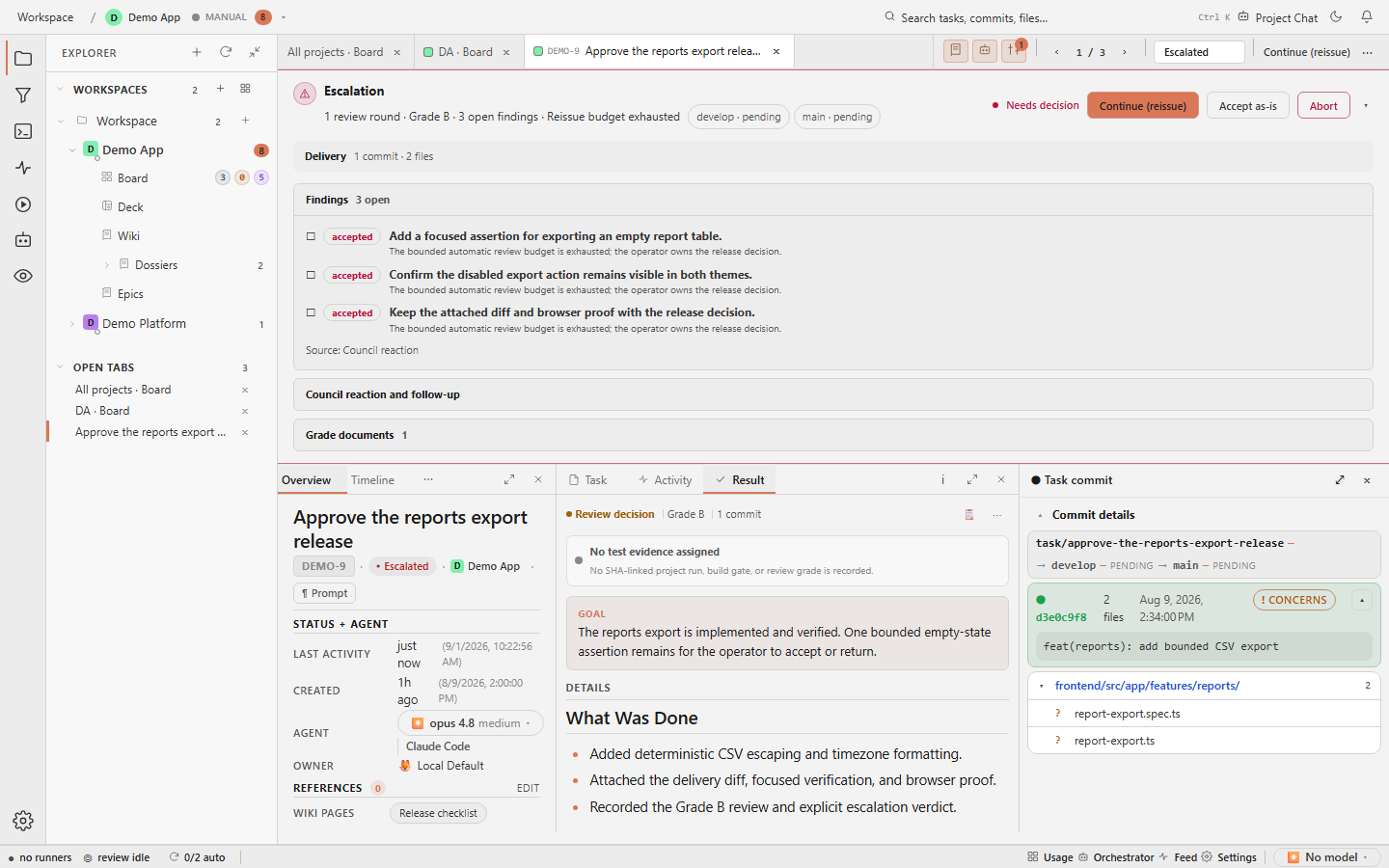Open the activity pulse view in activity bar

tap(23, 168)
